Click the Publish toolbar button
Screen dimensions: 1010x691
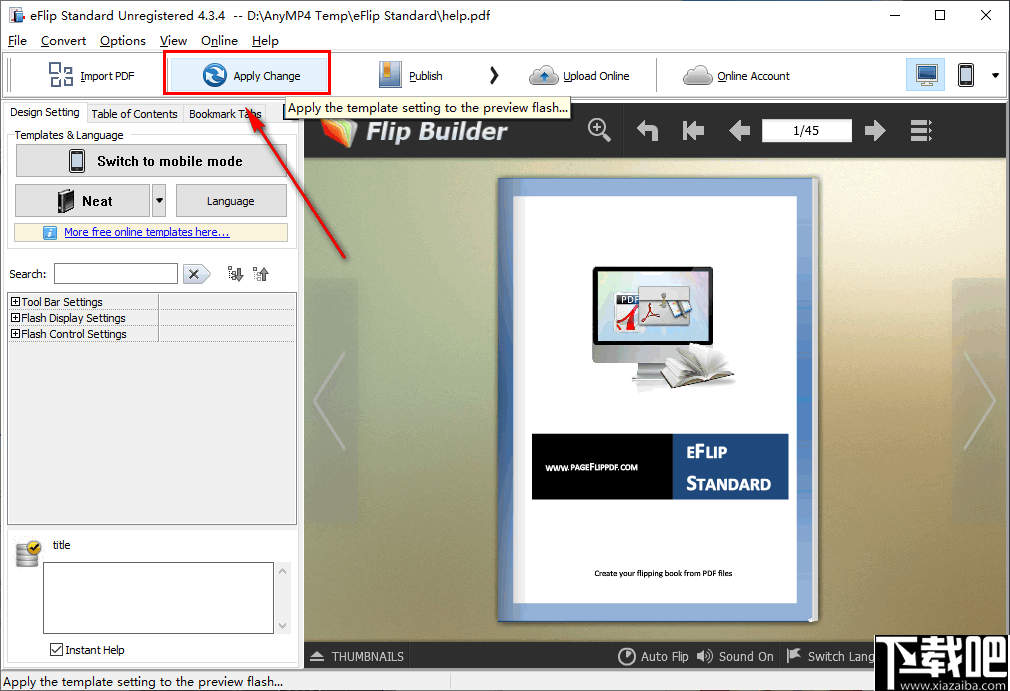pyautogui.click(x=411, y=75)
